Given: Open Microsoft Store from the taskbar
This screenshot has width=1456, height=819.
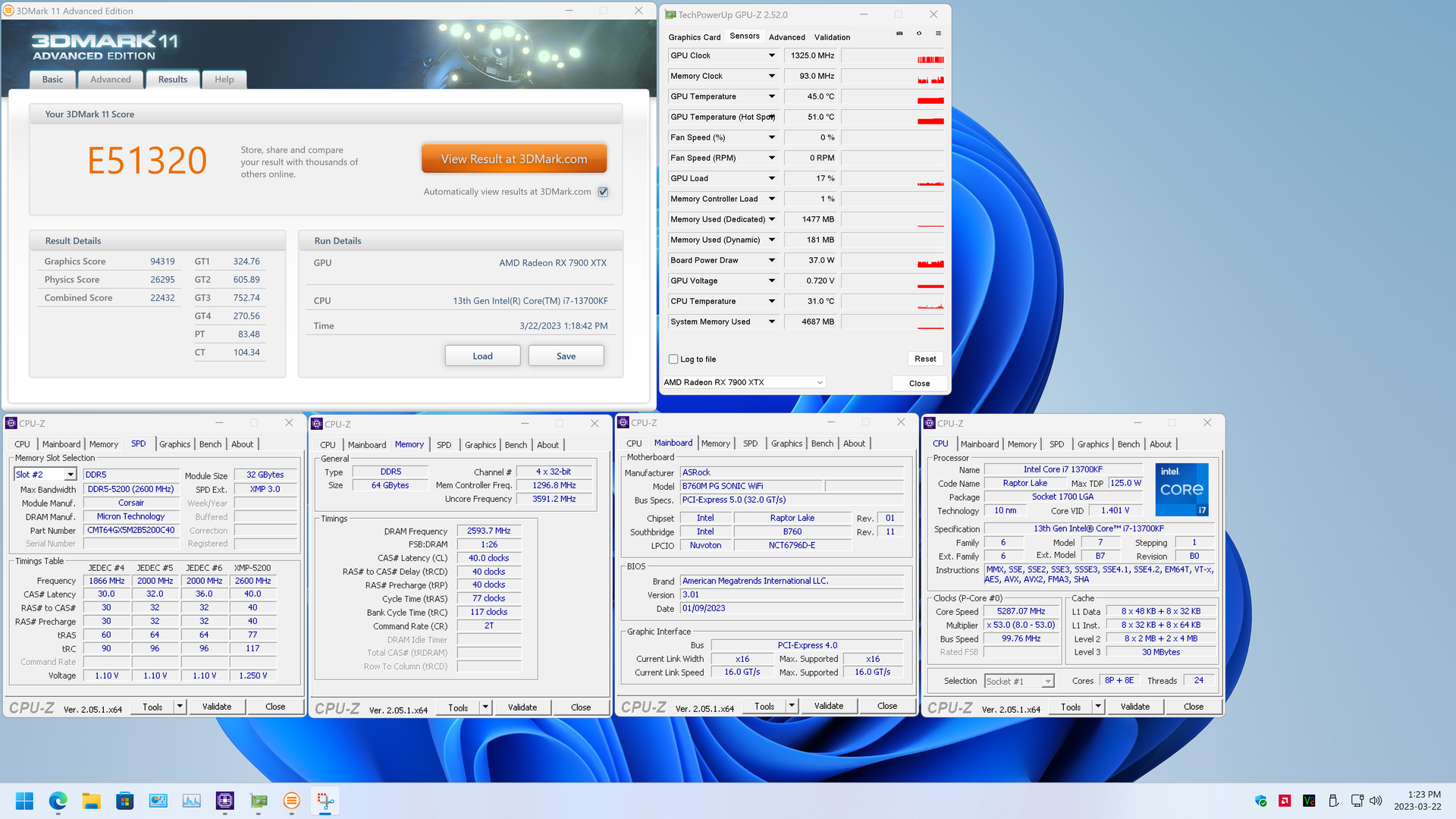Looking at the screenshot, I should pyautogui.click(x=124, y=801).
